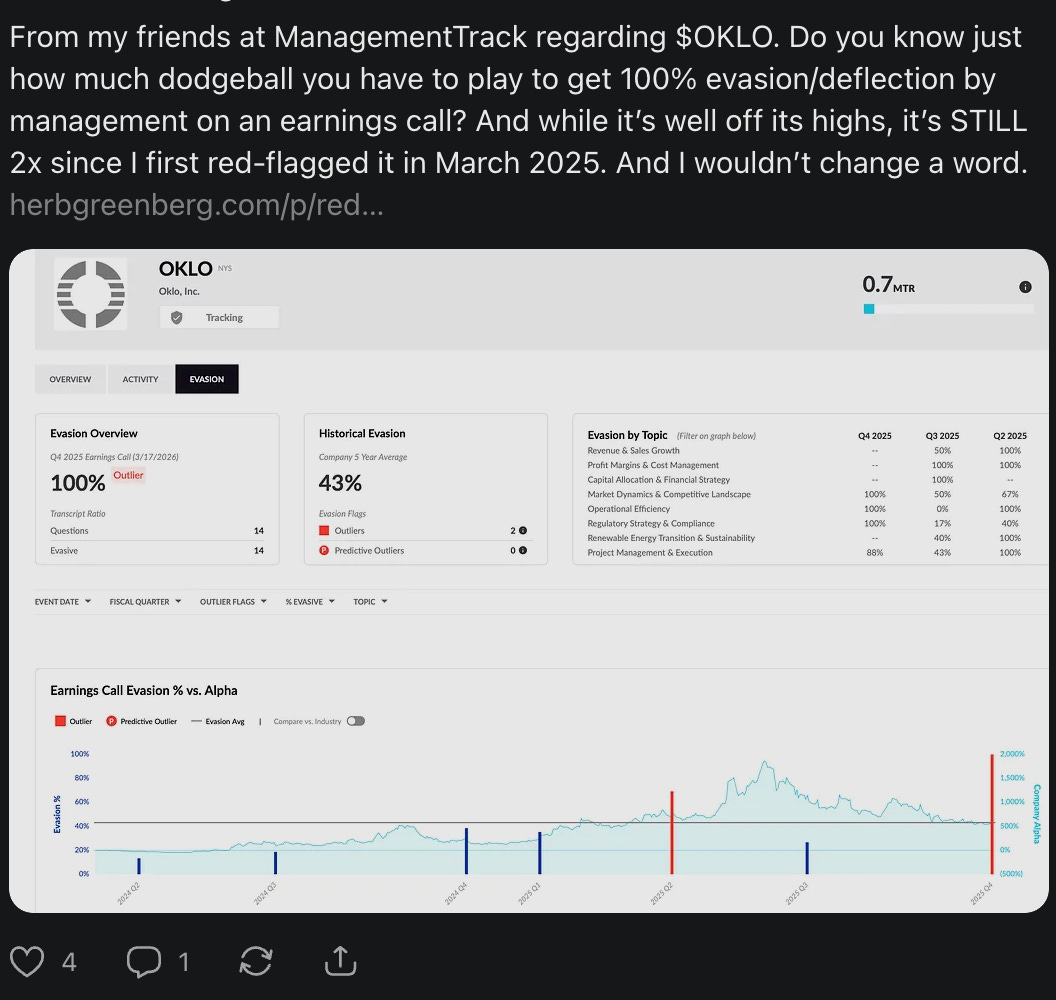Click the Evasive row in Transcript Ratio
This screenshot has height=1000, width=1056.
[x=157, y=550]
